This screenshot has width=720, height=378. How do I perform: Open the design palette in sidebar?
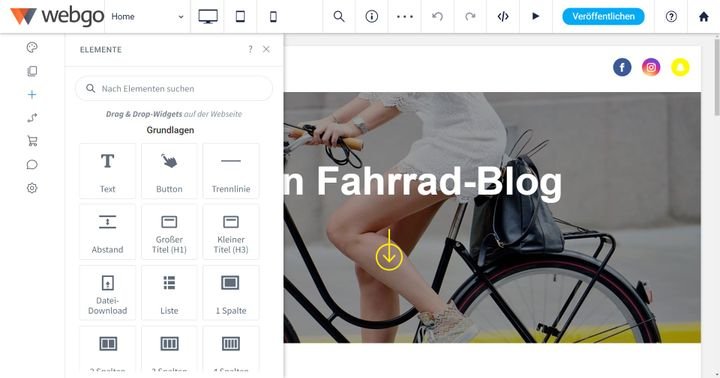tap(32, 47)
